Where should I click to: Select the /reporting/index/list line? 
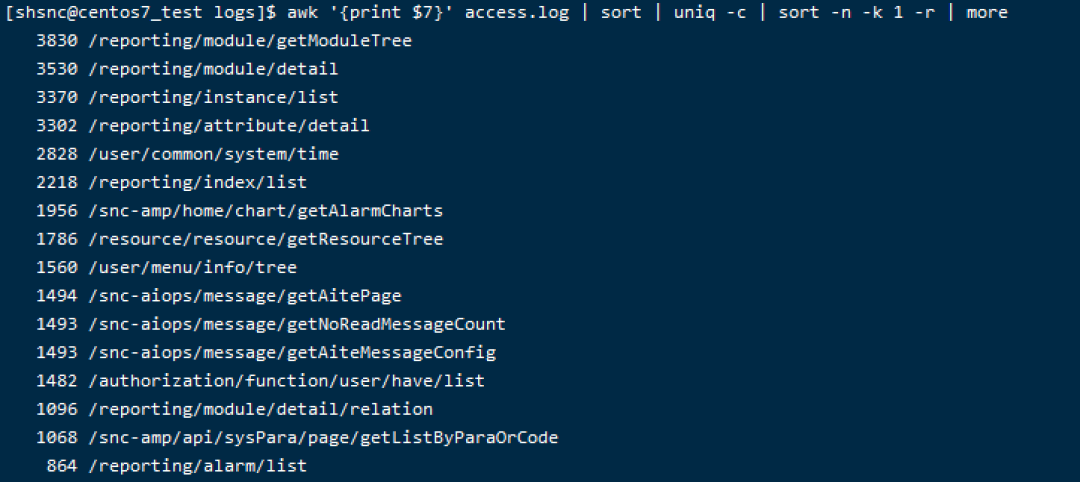(197, 183)
